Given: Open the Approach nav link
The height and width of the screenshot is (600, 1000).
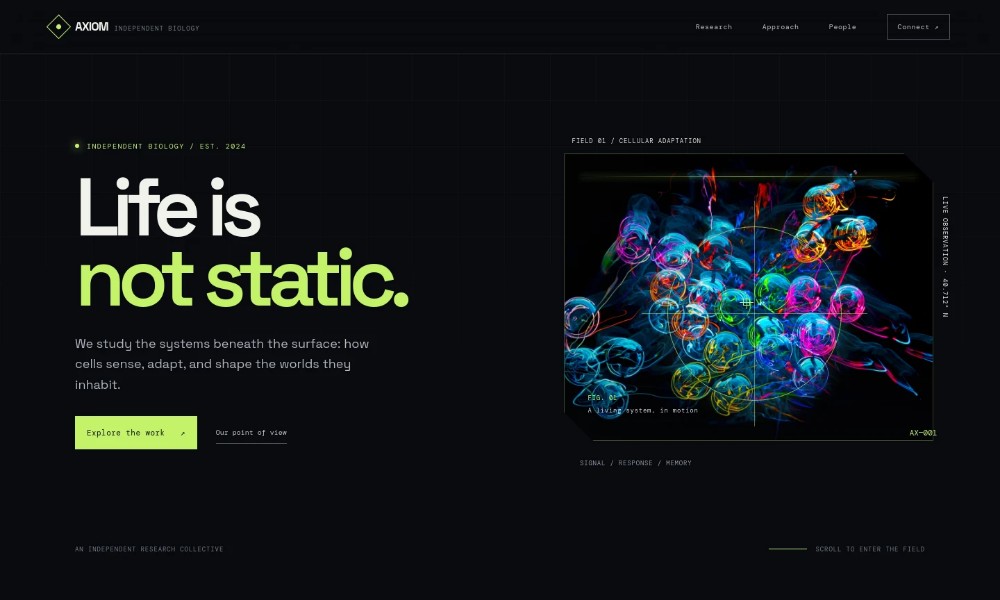Looking at the screenshot, I should 780,27.
